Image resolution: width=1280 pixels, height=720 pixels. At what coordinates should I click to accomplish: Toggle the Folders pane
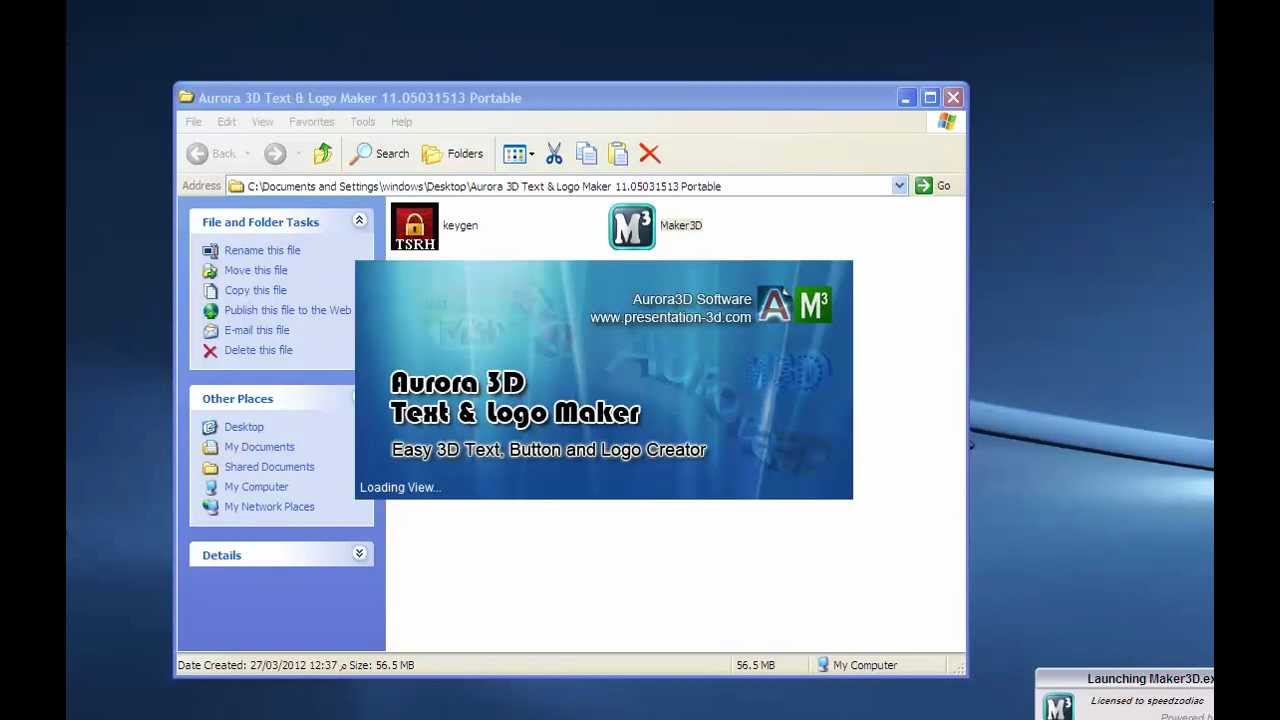click(x=452, y=154)
